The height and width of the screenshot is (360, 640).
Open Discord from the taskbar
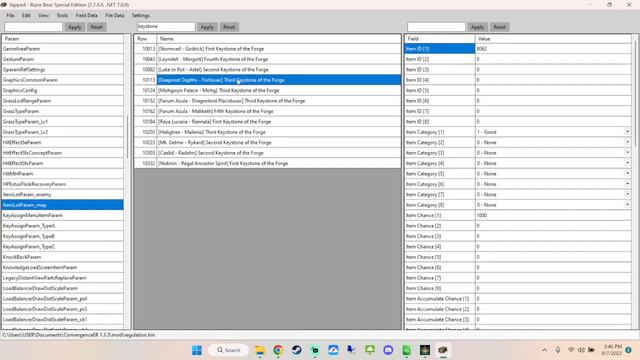(x=388, y=350)
